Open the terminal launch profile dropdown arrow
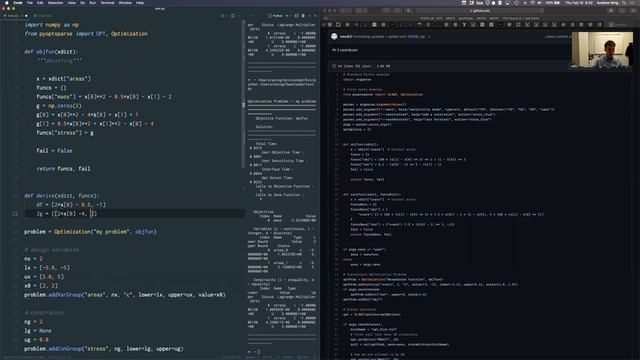Viewport: 640px width, 360px height. pyautogui.click(x=291, y=16)
